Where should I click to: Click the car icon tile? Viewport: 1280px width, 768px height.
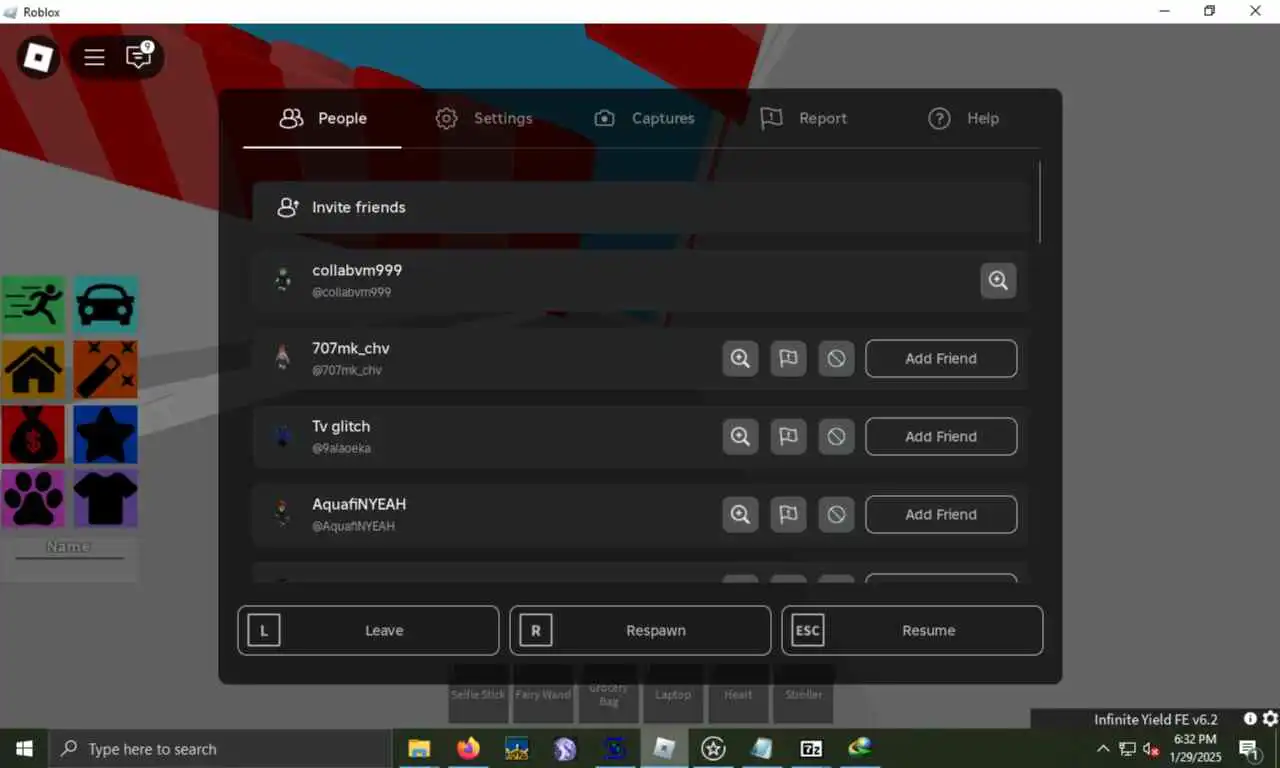click(105, 305)
